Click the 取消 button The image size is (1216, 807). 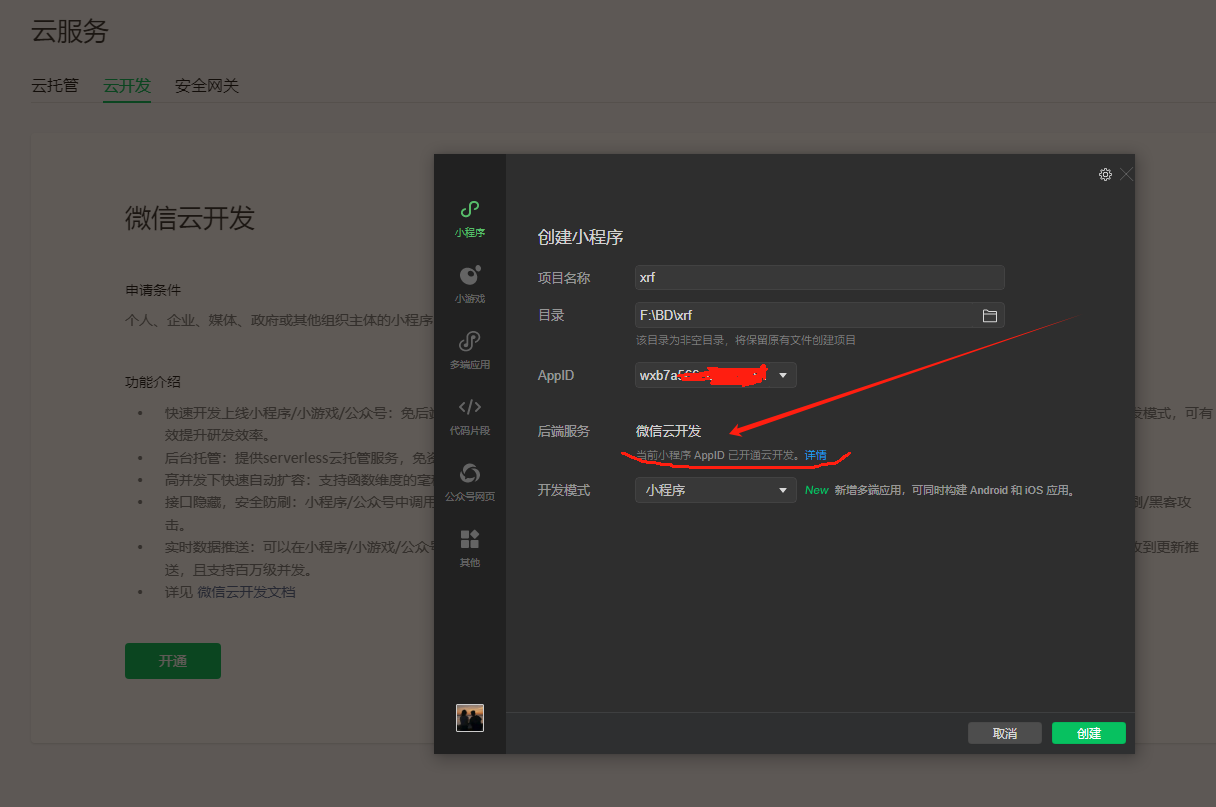(1005, 733)
